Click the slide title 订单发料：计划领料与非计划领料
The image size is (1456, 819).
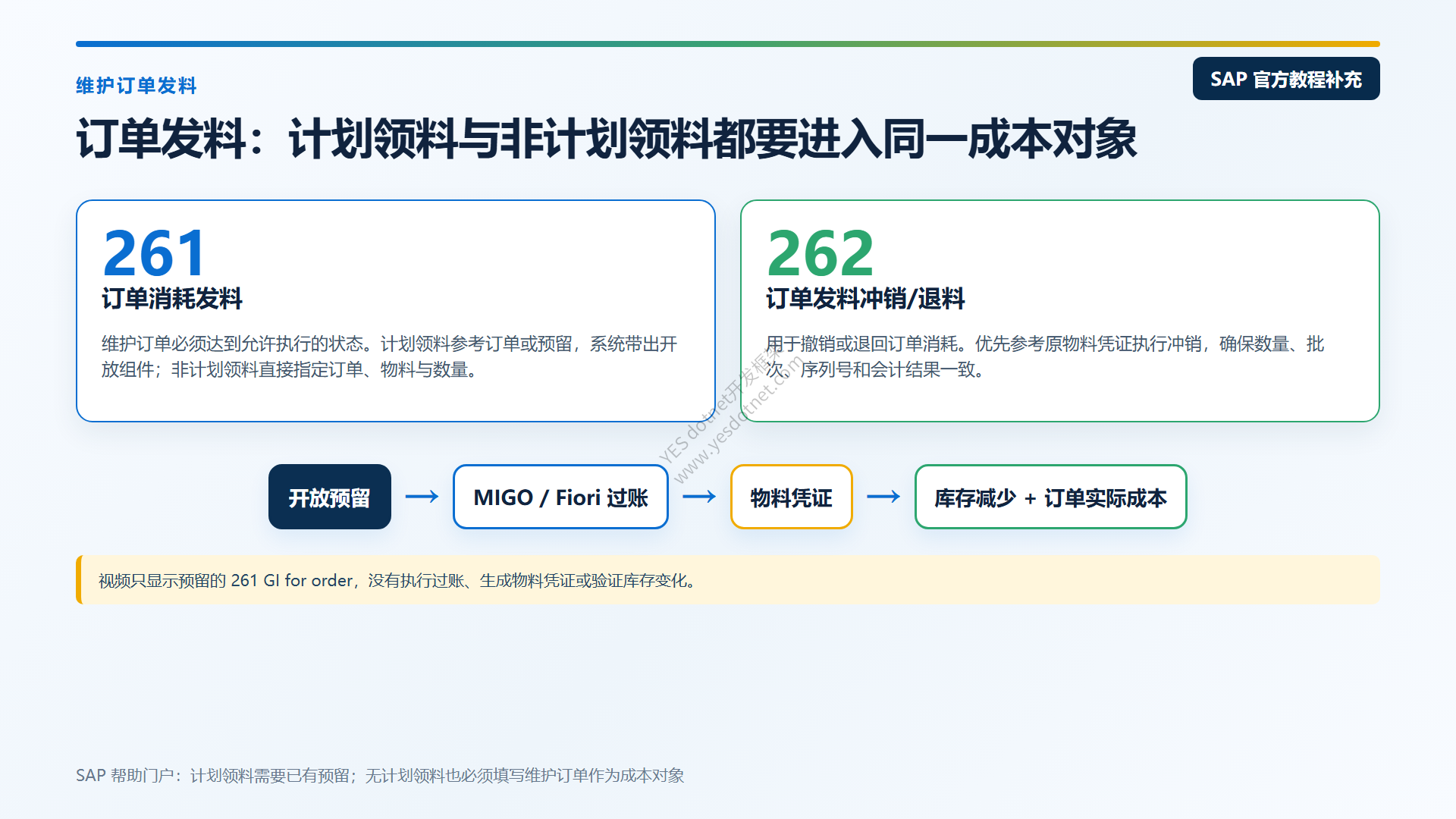pyautogui.click(x=607, y=139)
